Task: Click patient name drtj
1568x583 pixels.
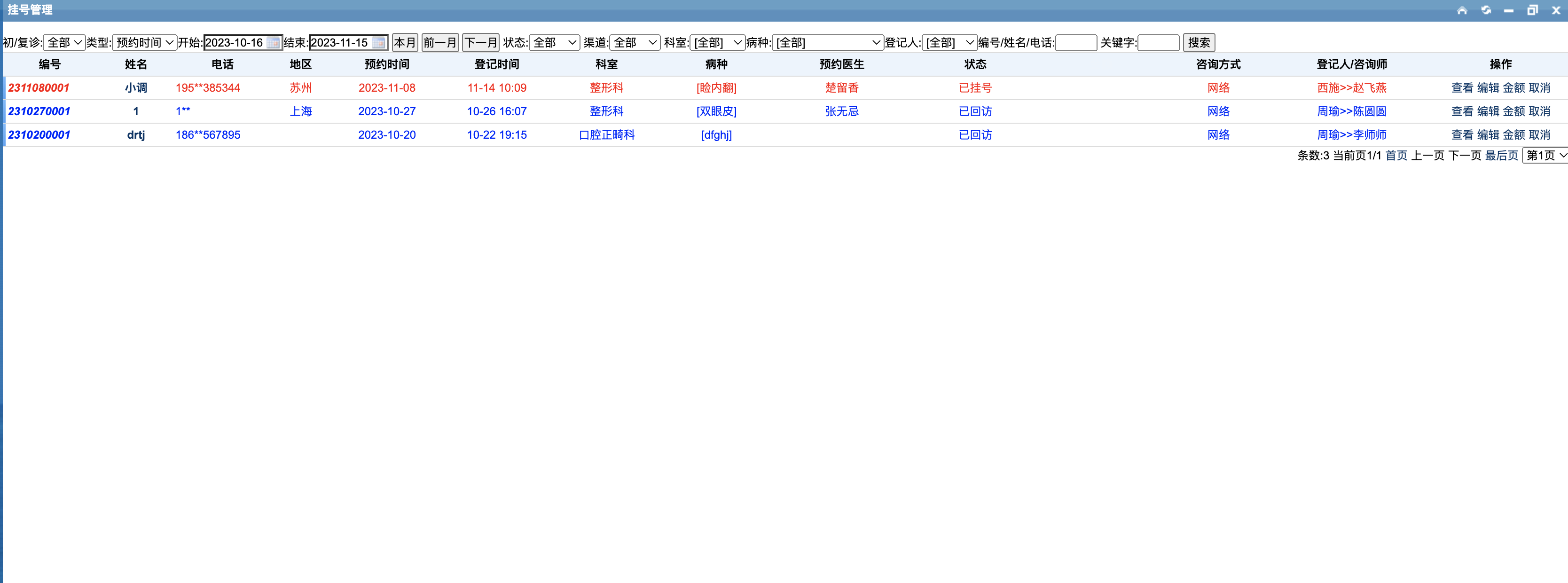Action: click(136, 135)
